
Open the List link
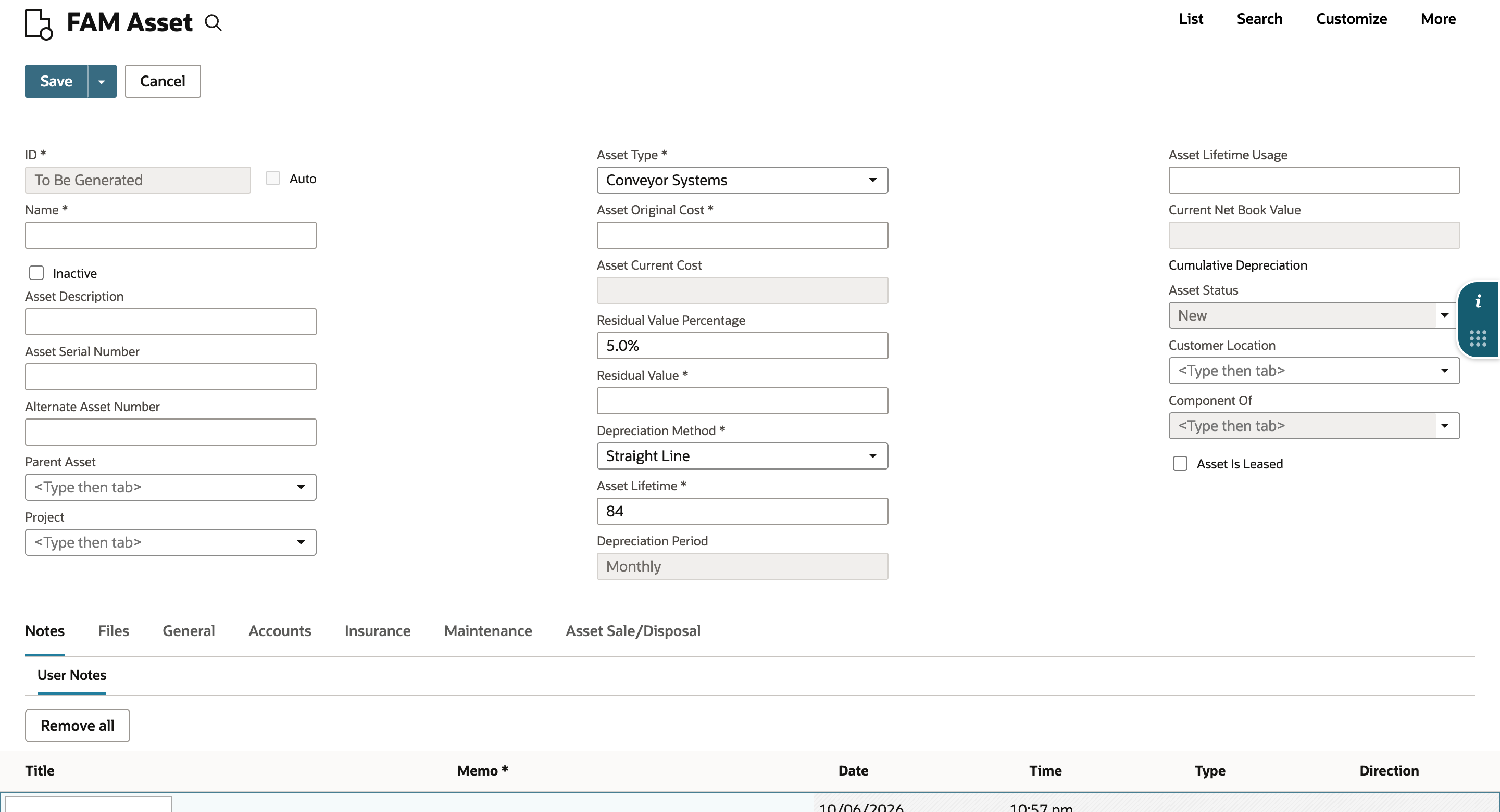coord(1191,19)
